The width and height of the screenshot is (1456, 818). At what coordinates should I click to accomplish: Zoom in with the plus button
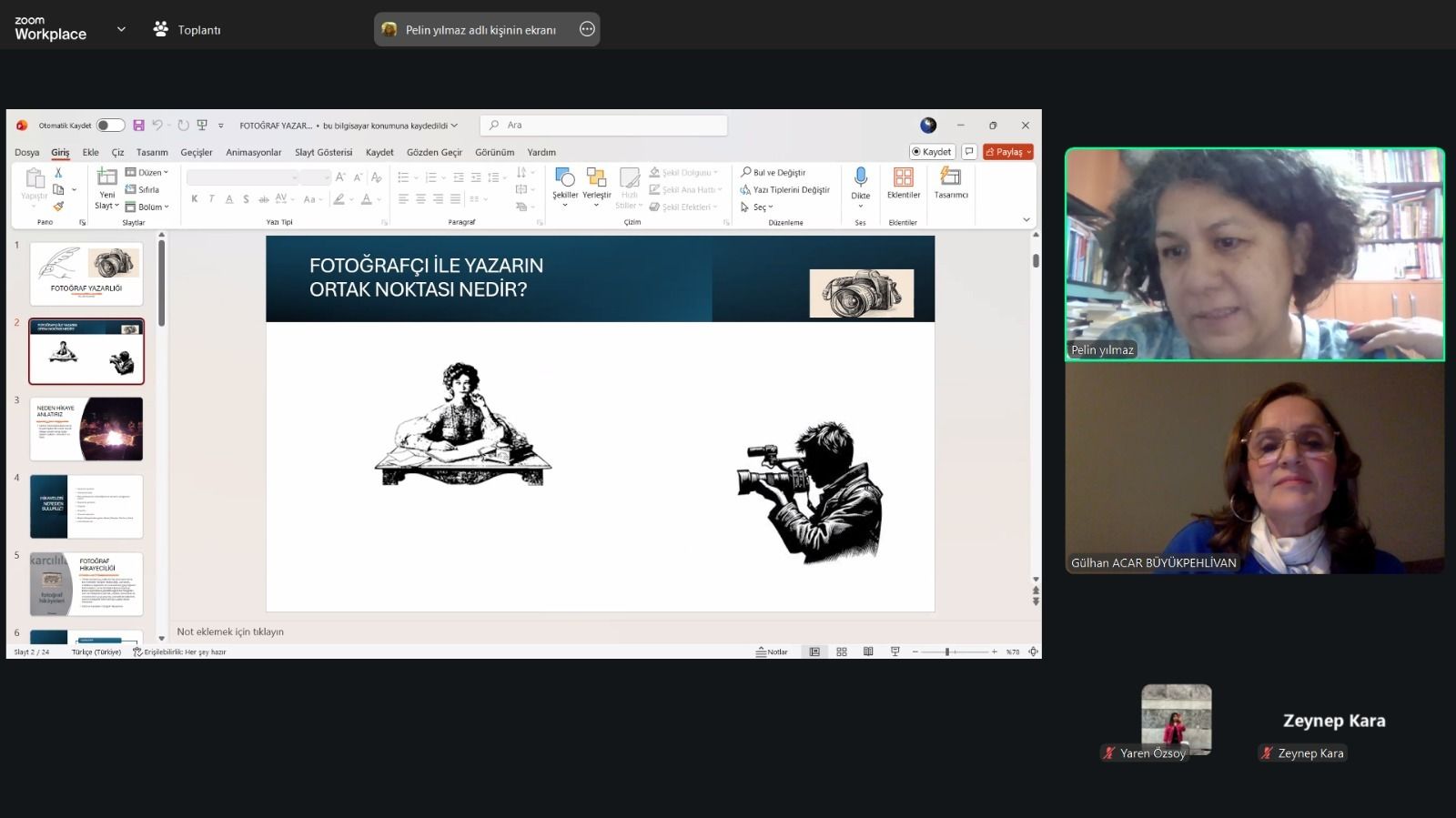pyautogui.click(x=995, y=651)
